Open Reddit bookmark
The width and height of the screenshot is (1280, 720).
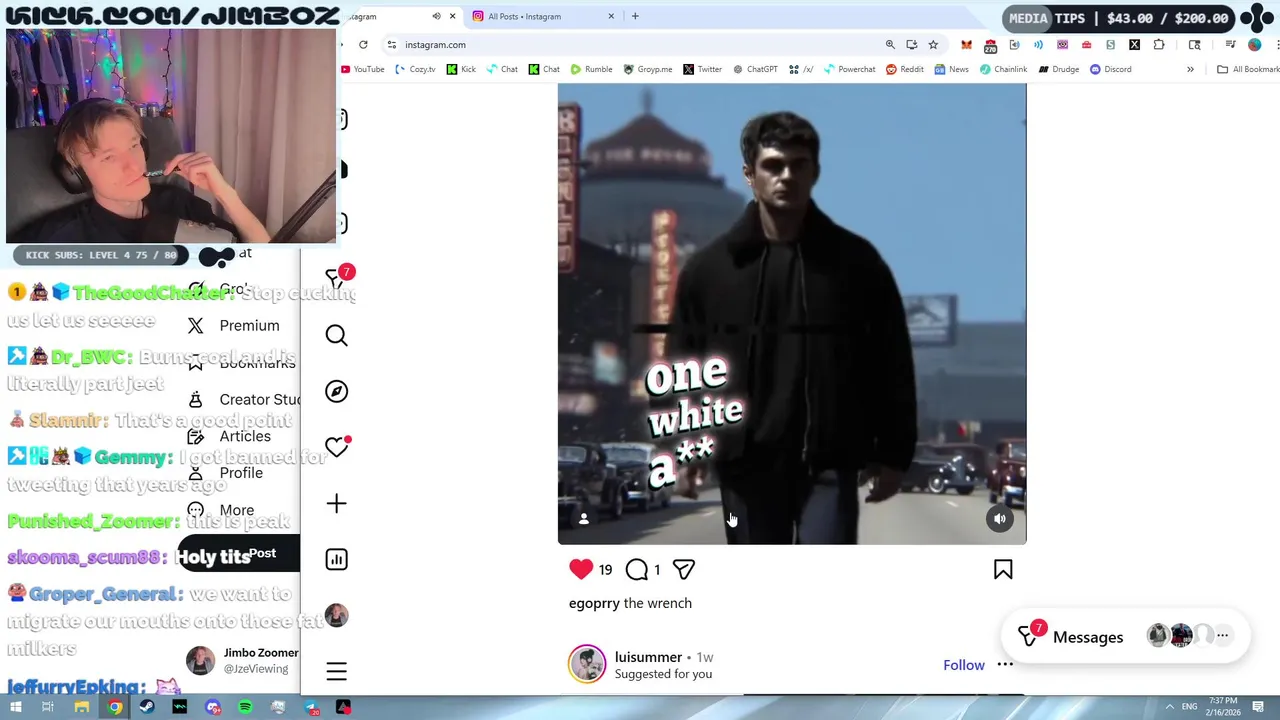[905, 69]
